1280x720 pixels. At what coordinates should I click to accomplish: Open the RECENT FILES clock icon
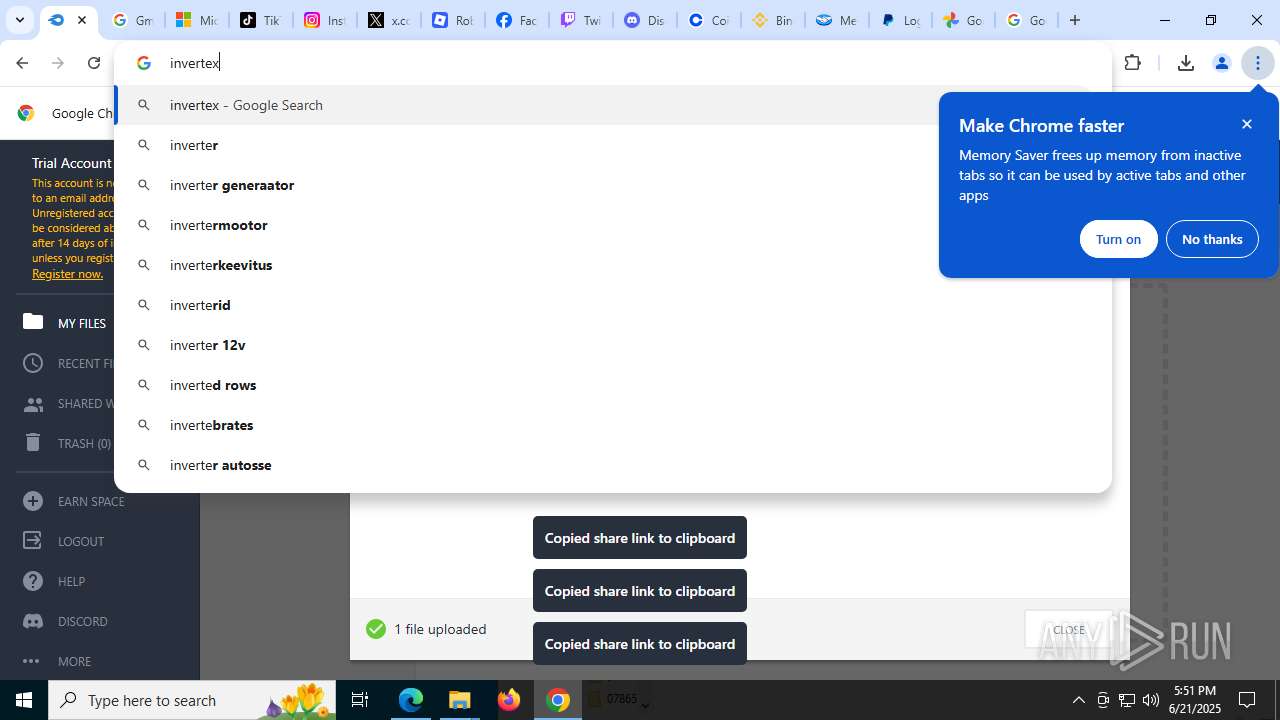pyautogui.click(x=33, y=363)
